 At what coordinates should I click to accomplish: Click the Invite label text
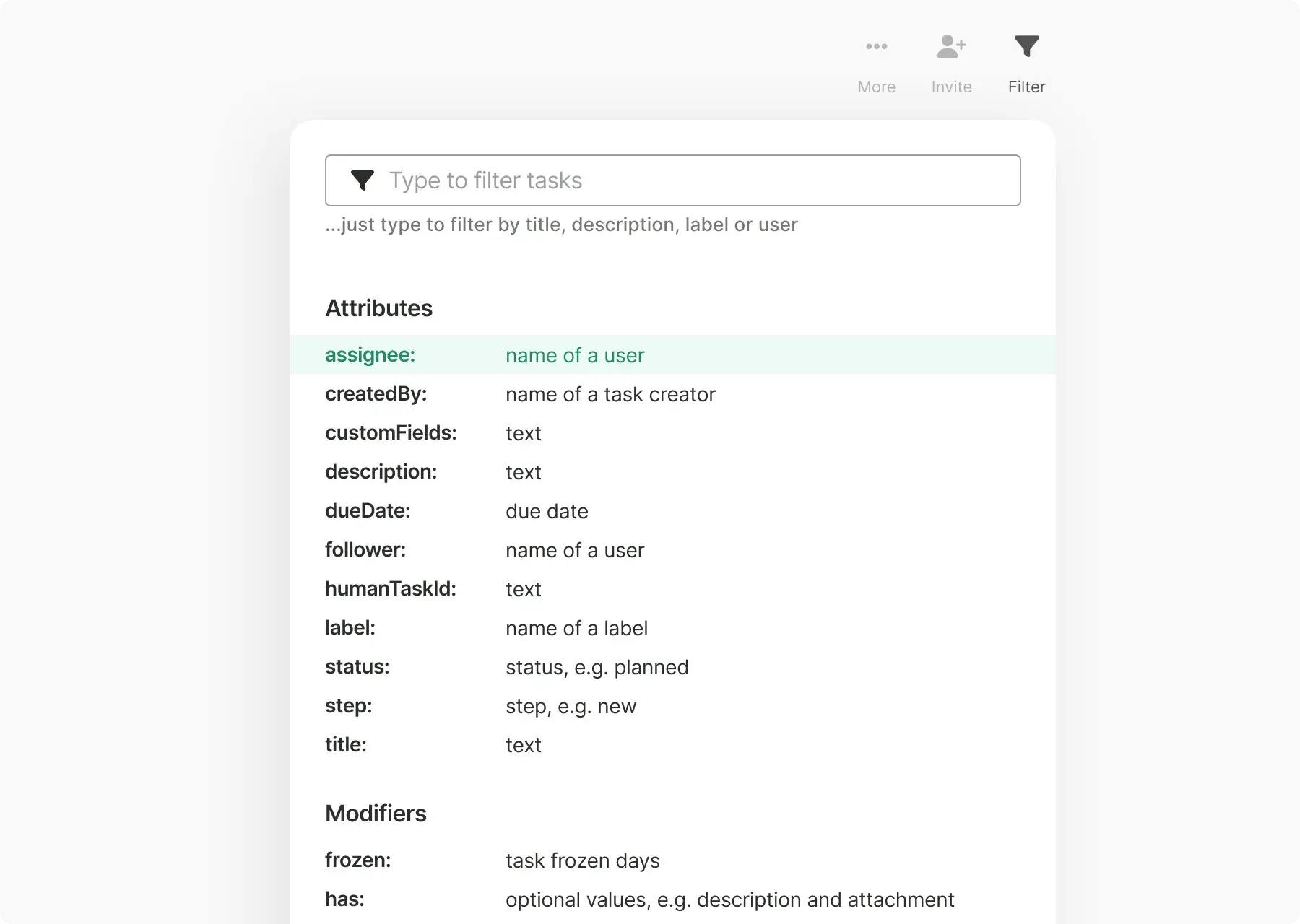[x=951, y=87]
